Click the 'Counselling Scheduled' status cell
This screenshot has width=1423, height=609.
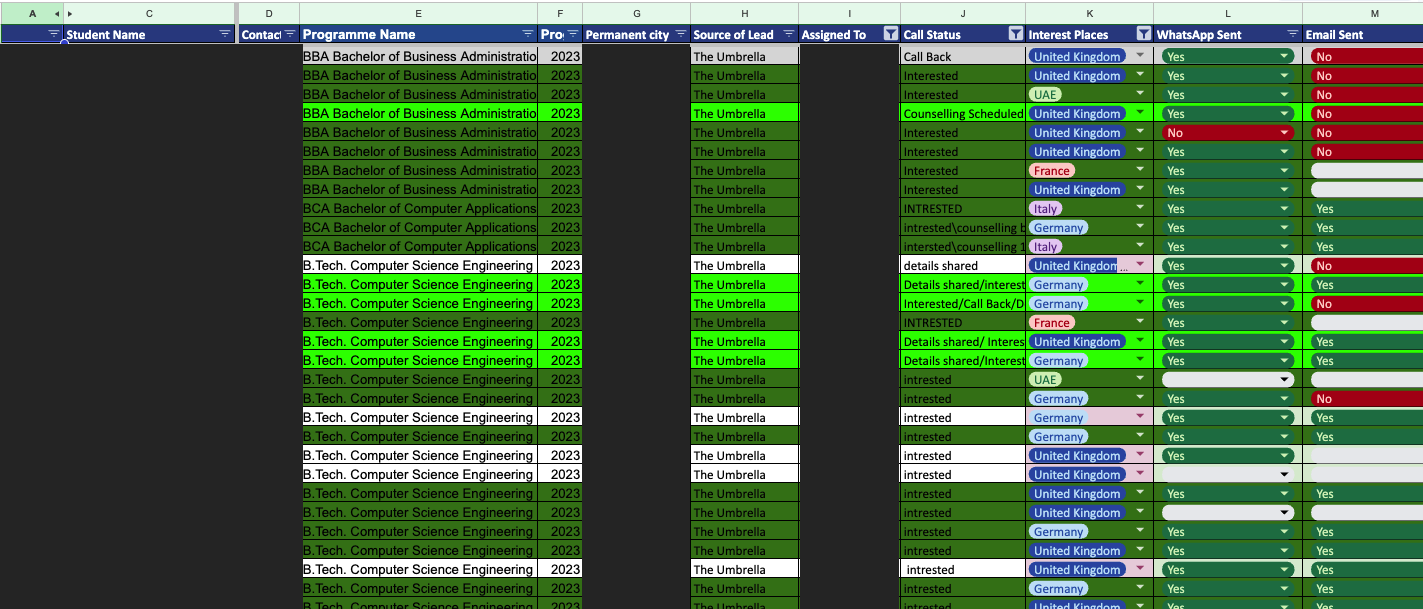[963, 113]
